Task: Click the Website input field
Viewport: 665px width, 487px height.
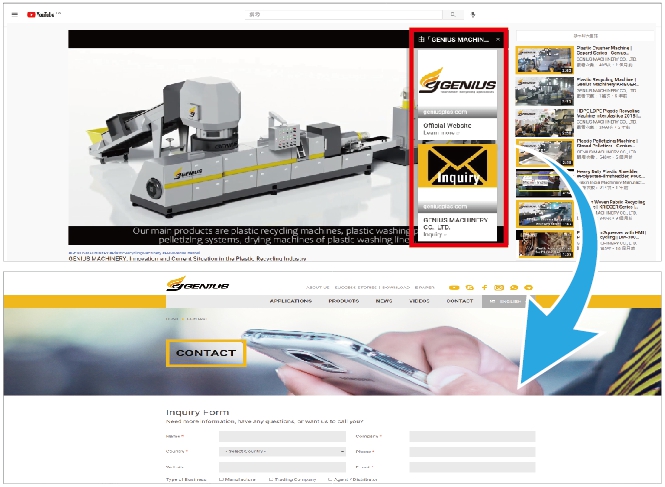Action: [x=282, y=467]
